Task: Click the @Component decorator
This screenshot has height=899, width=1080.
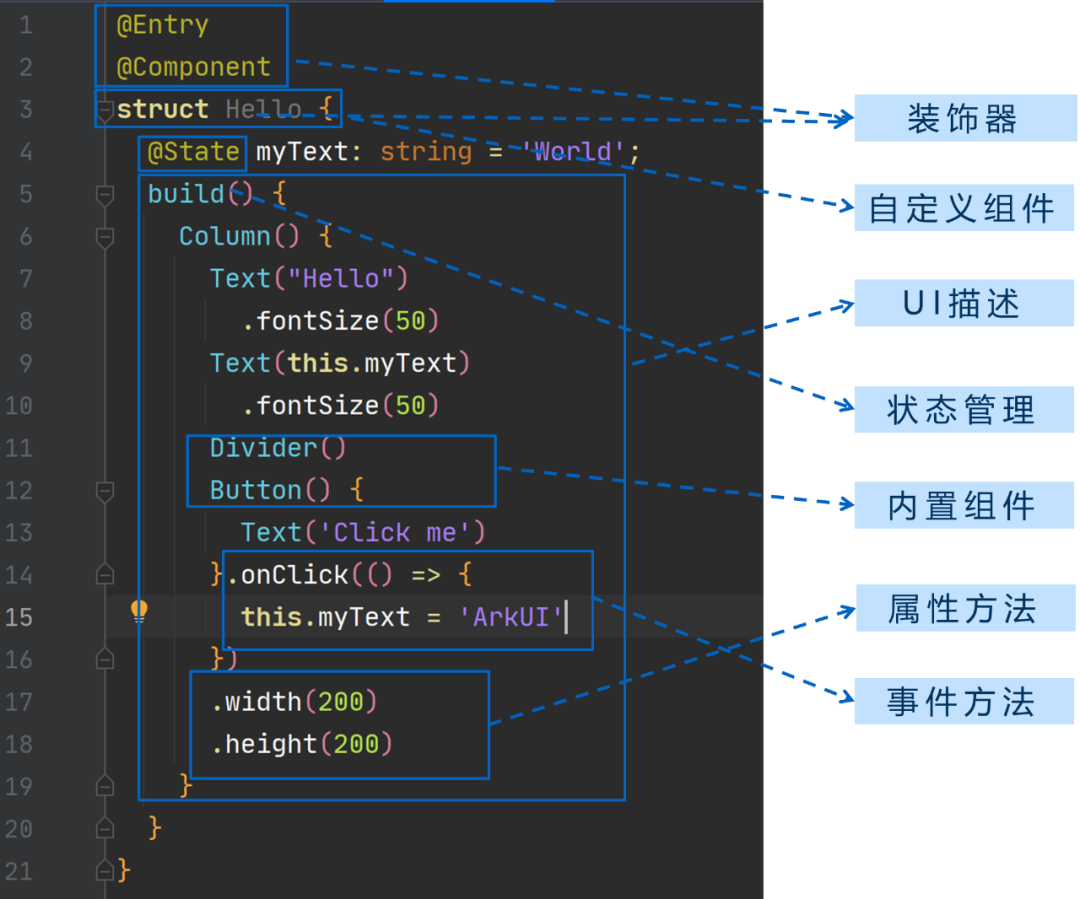Action: pos(194,68)
